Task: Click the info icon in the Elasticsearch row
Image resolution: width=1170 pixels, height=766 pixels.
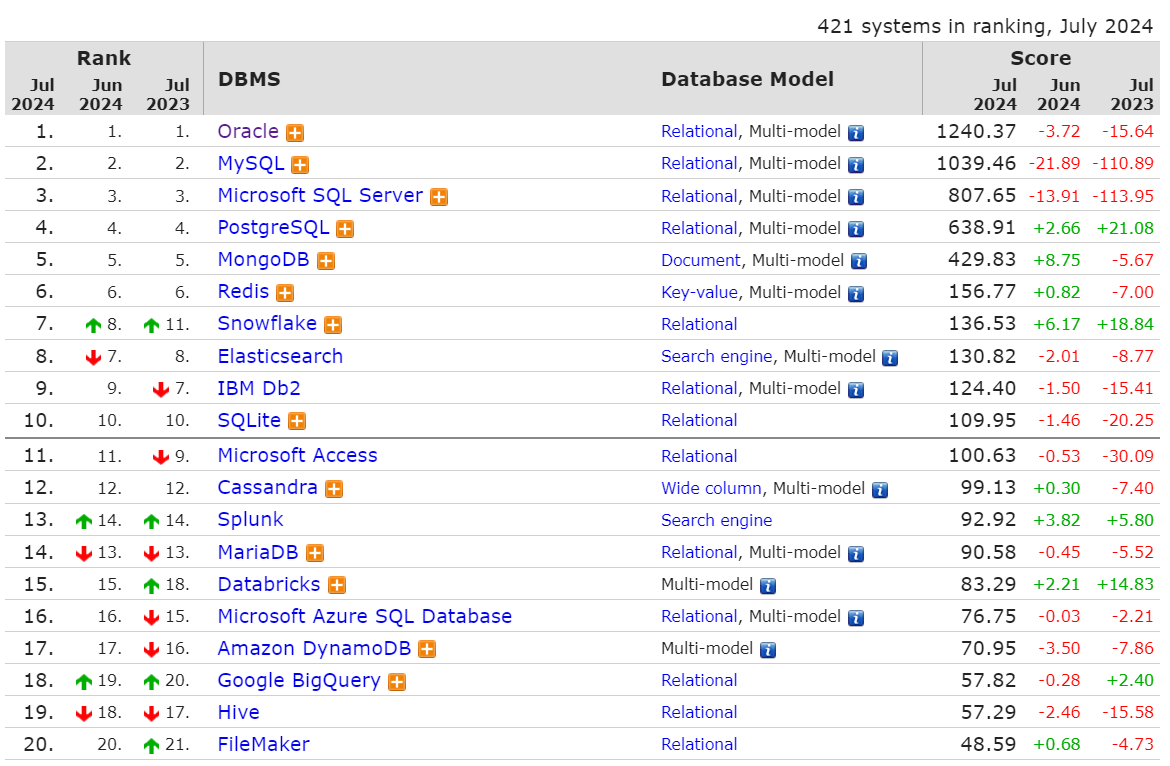Action: pos(889,357)
